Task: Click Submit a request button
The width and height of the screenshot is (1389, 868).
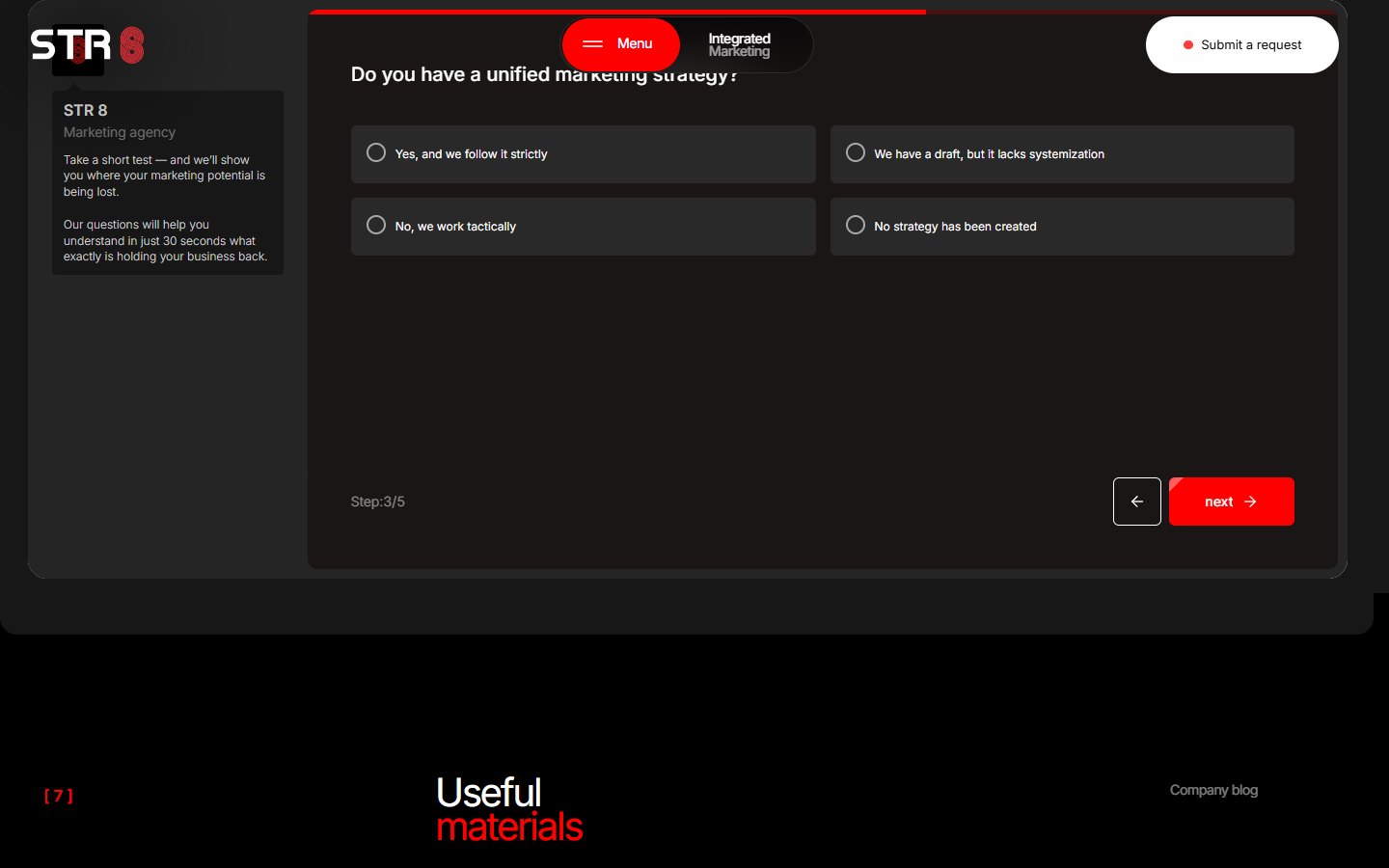Action: [x=1241, y=44]
